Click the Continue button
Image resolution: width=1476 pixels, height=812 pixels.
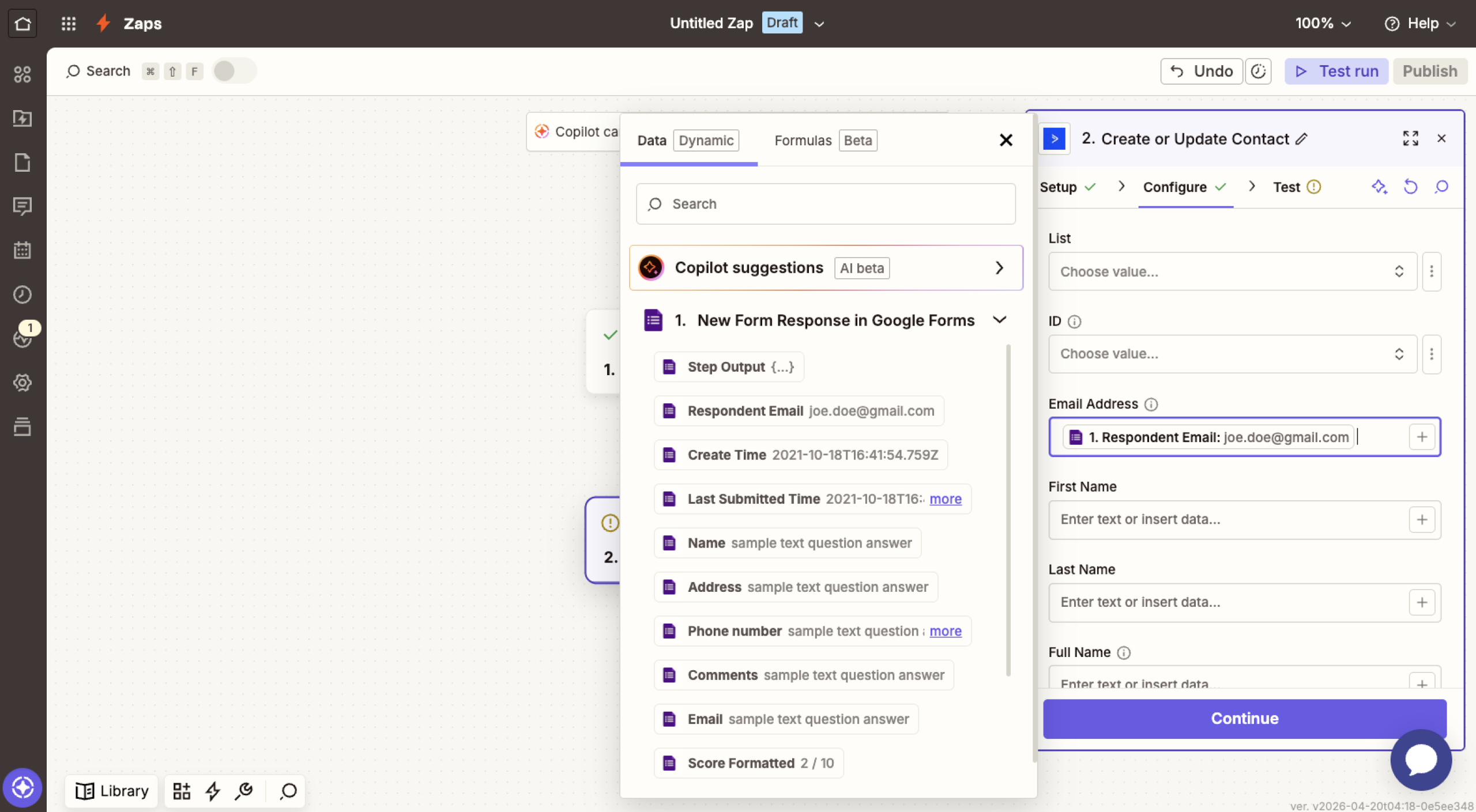pos(1245,718)
